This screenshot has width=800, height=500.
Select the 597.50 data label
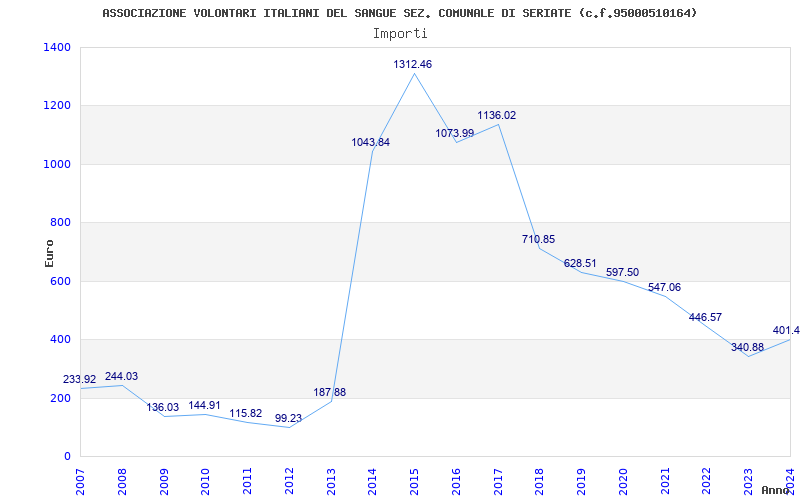point(622,272)
